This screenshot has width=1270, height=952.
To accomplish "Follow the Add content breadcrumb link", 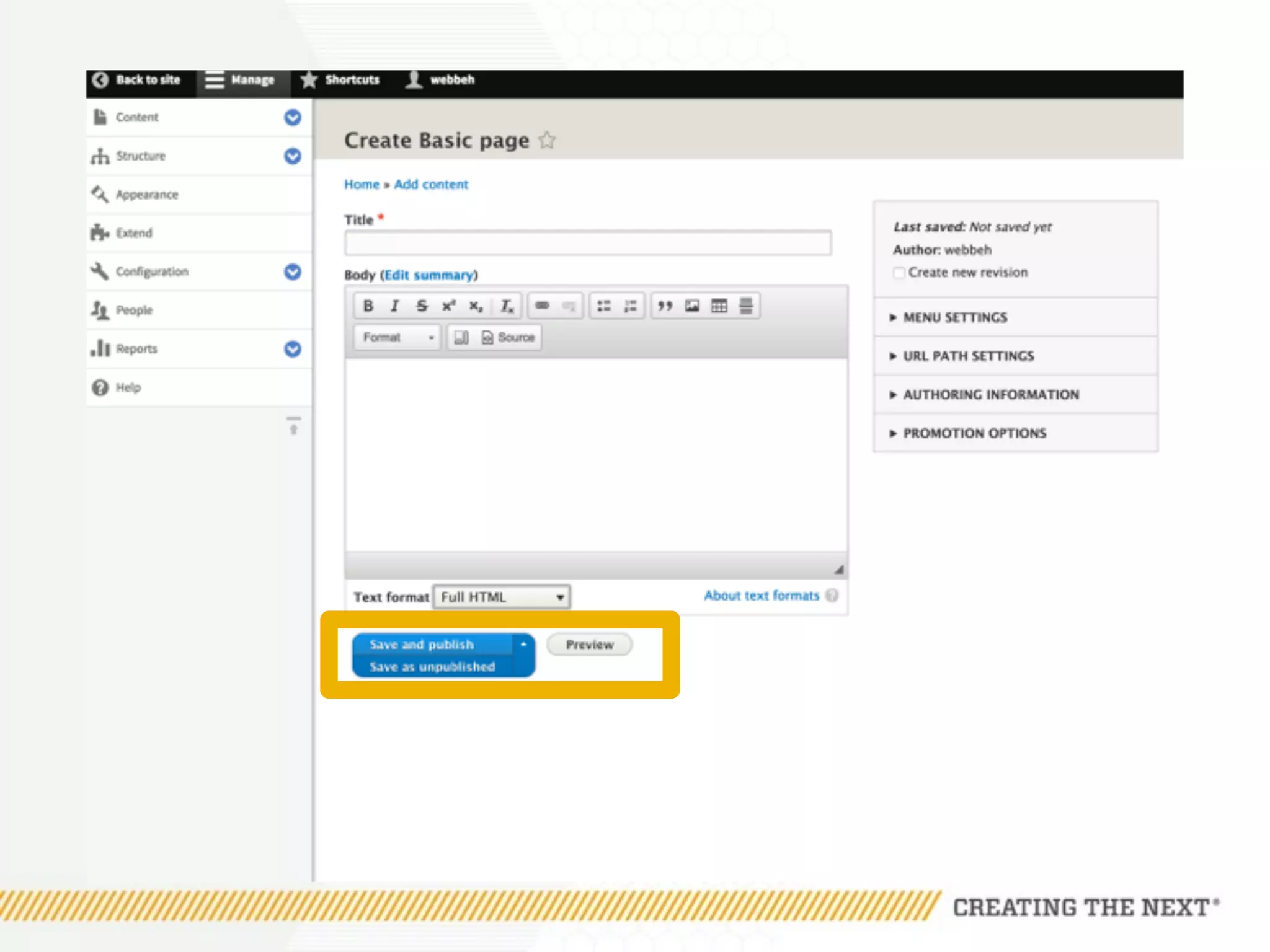I will coord(431,185).
